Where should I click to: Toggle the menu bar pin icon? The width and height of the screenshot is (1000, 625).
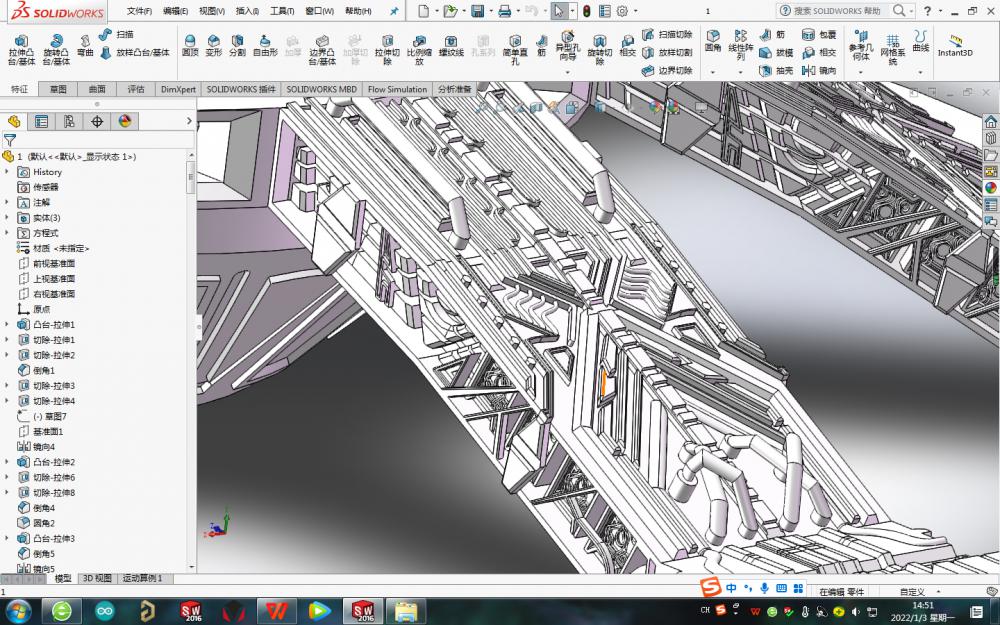click(x=394, y=11)
